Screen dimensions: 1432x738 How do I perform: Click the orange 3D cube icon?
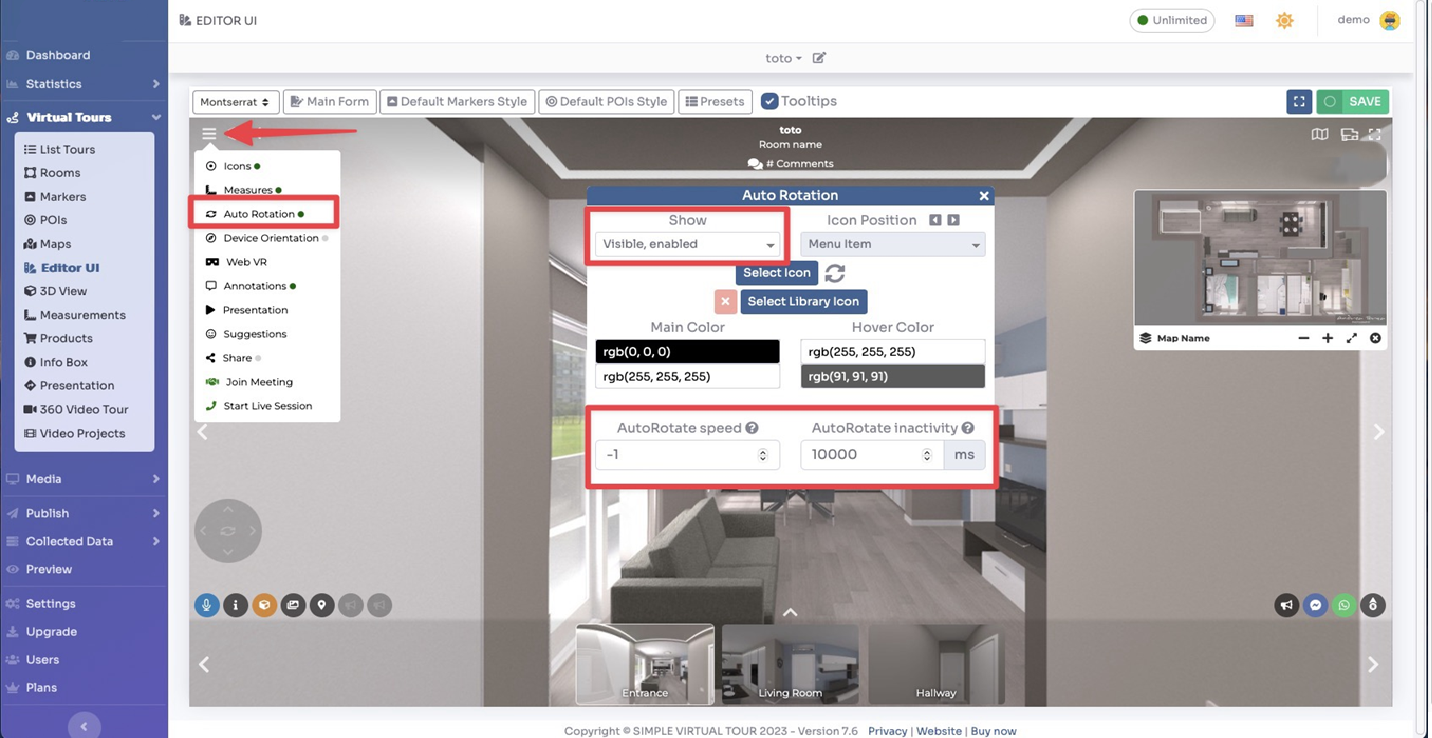[264, 605]
